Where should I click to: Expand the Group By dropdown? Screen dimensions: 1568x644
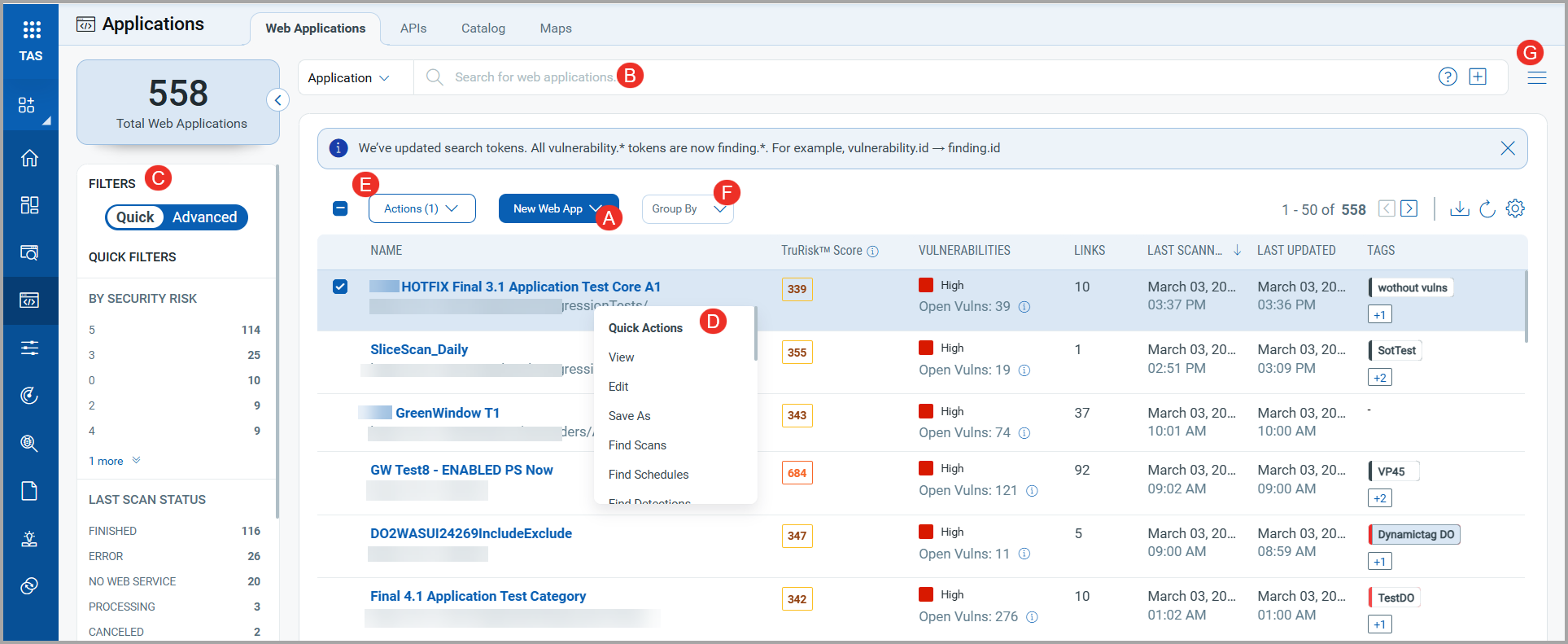pos(687,209)
